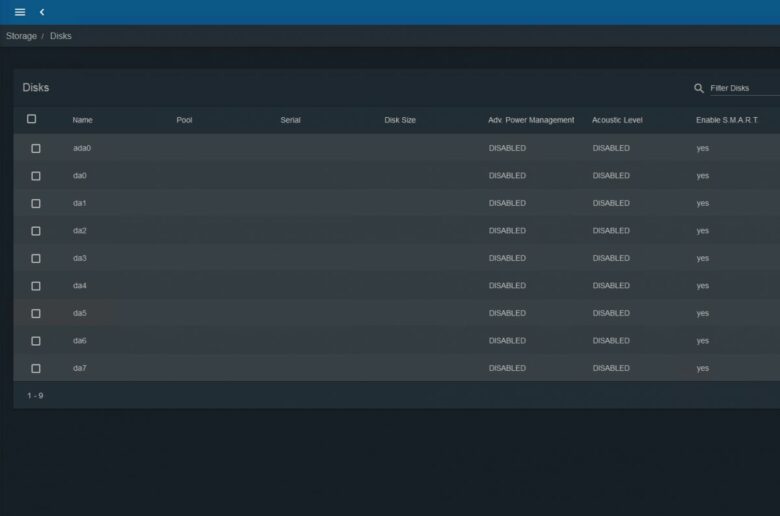Open Storage breadcrumb link
The width and height of the screenshot is (780, 516).
pyautogui.click(x=21, y=36)
